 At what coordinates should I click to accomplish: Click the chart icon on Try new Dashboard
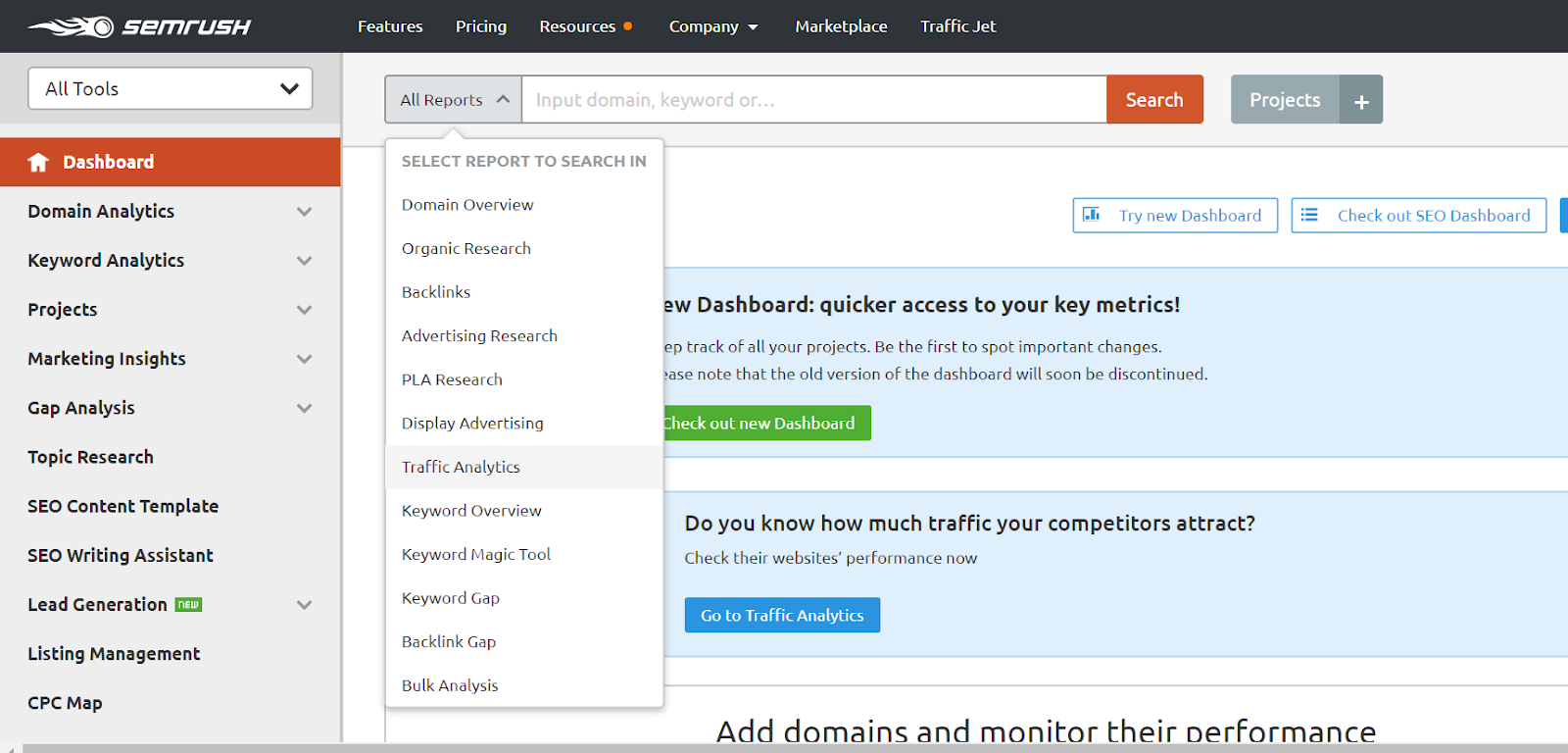pyautogui.click(x=1091, y=215)
